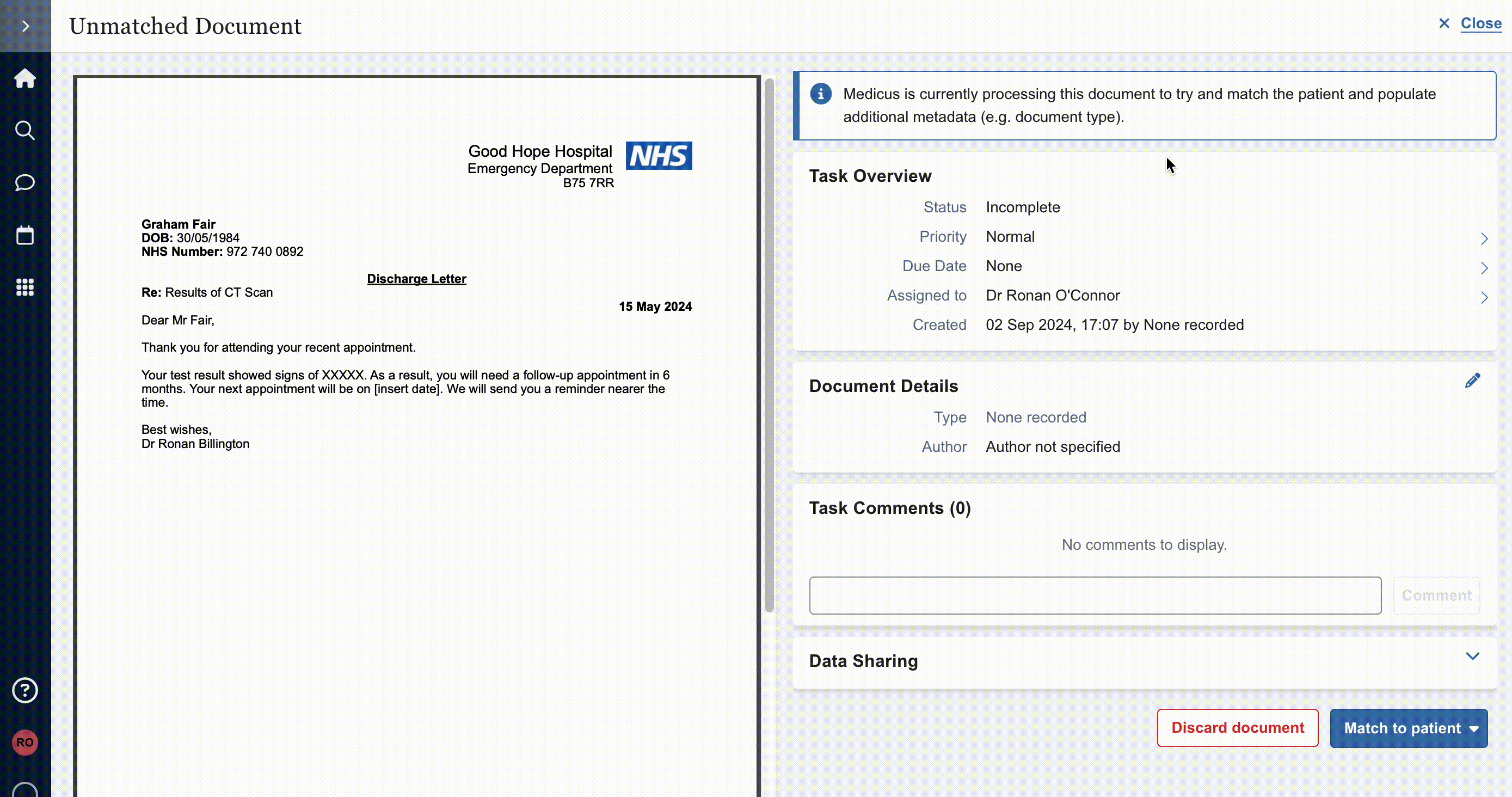Screen dimensions: 1512x797
Task: Open the apps grid menu icon
Action: tap(25, 287)
